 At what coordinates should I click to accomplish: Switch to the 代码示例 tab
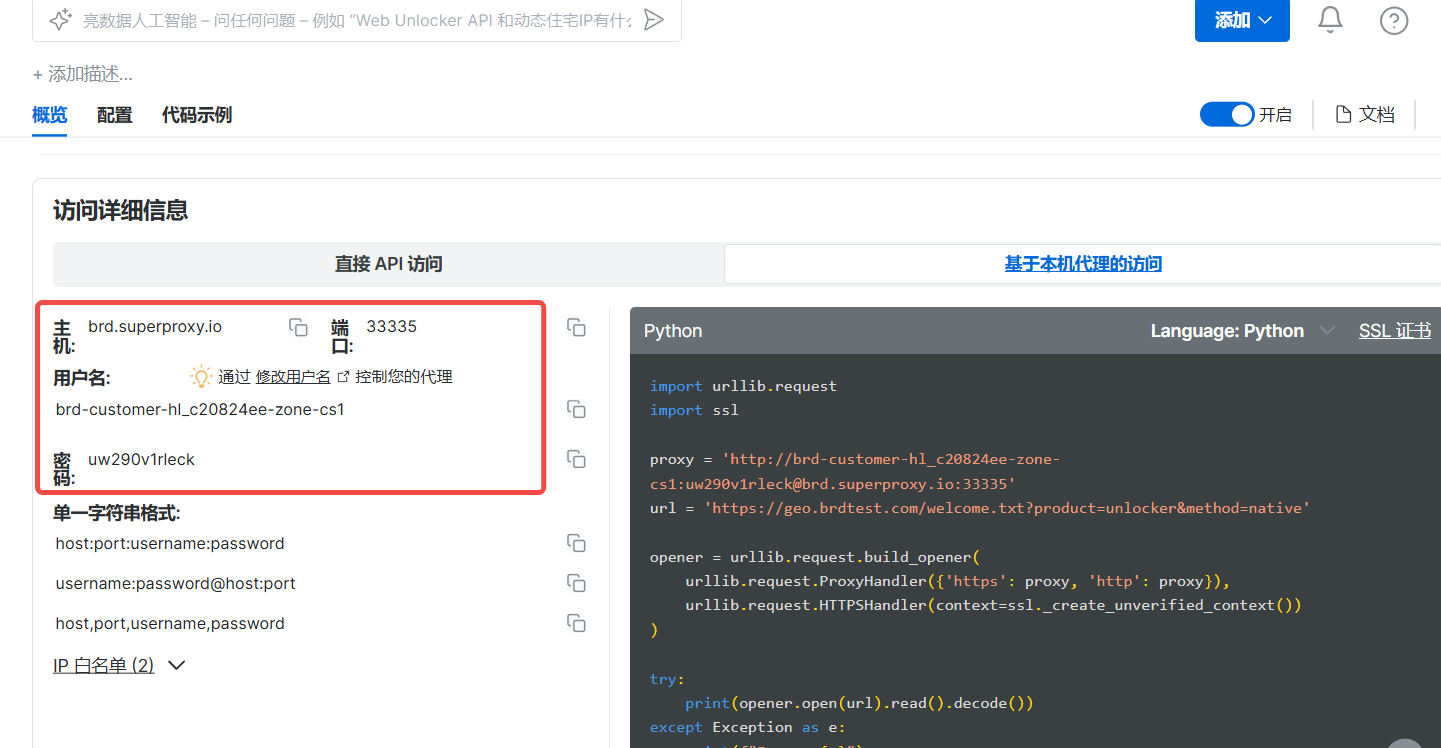pos(197,115)
